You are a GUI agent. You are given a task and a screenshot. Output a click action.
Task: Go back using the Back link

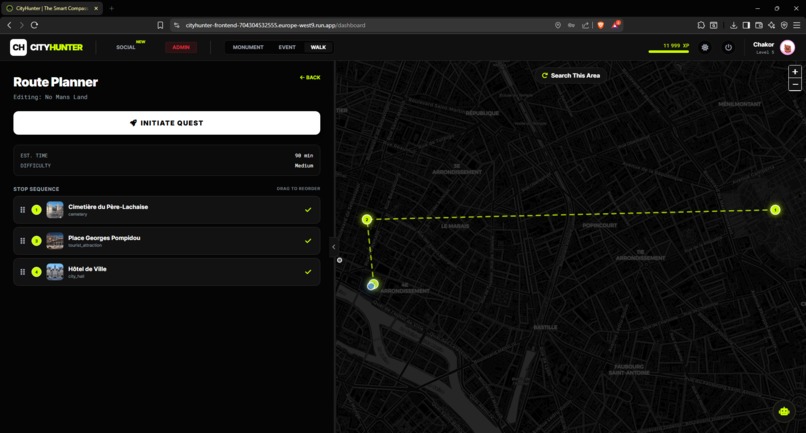pyautogui.click(x=310, y=78)
